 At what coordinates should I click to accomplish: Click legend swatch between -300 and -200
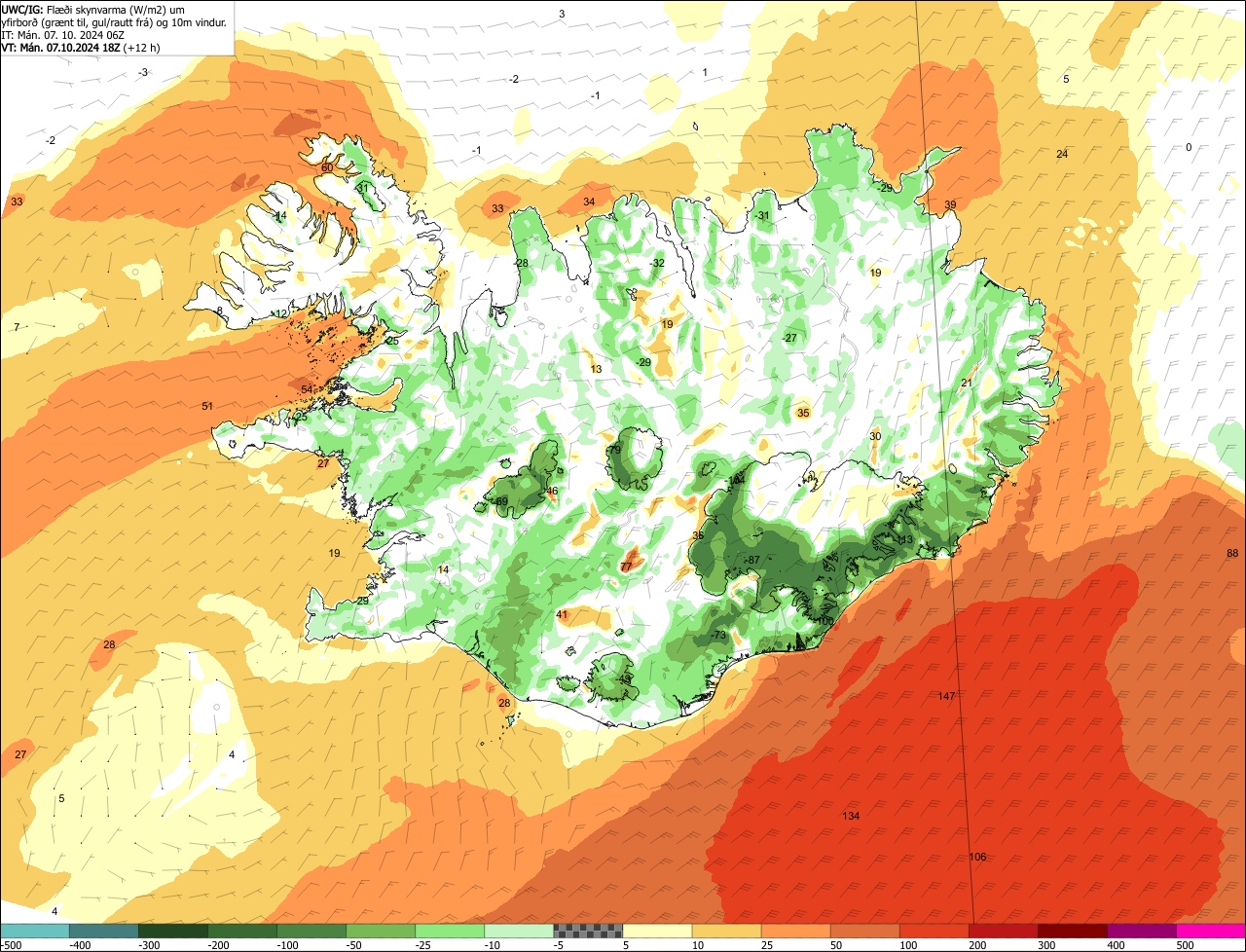[174, 931]
